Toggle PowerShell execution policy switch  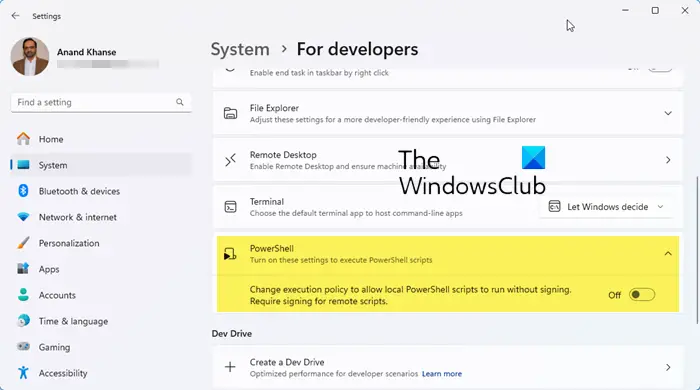click(x=642, y=295)
